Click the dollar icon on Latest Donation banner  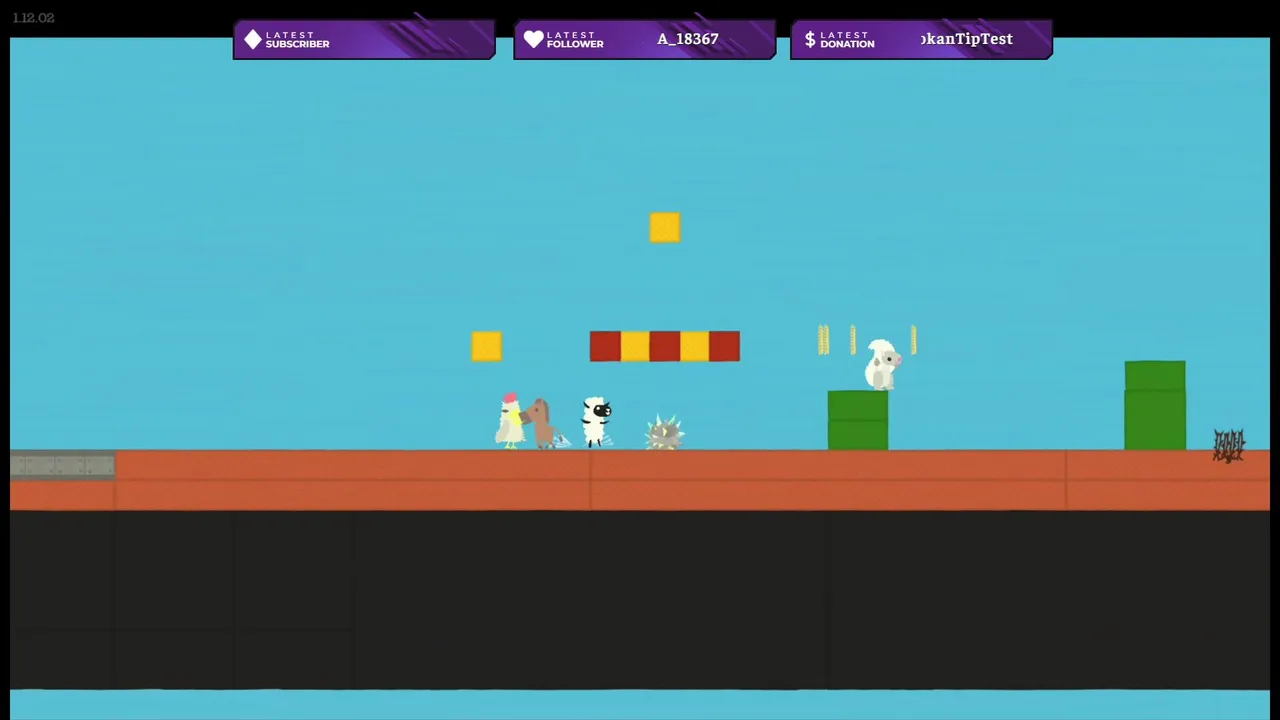click(x=810, y=39)
